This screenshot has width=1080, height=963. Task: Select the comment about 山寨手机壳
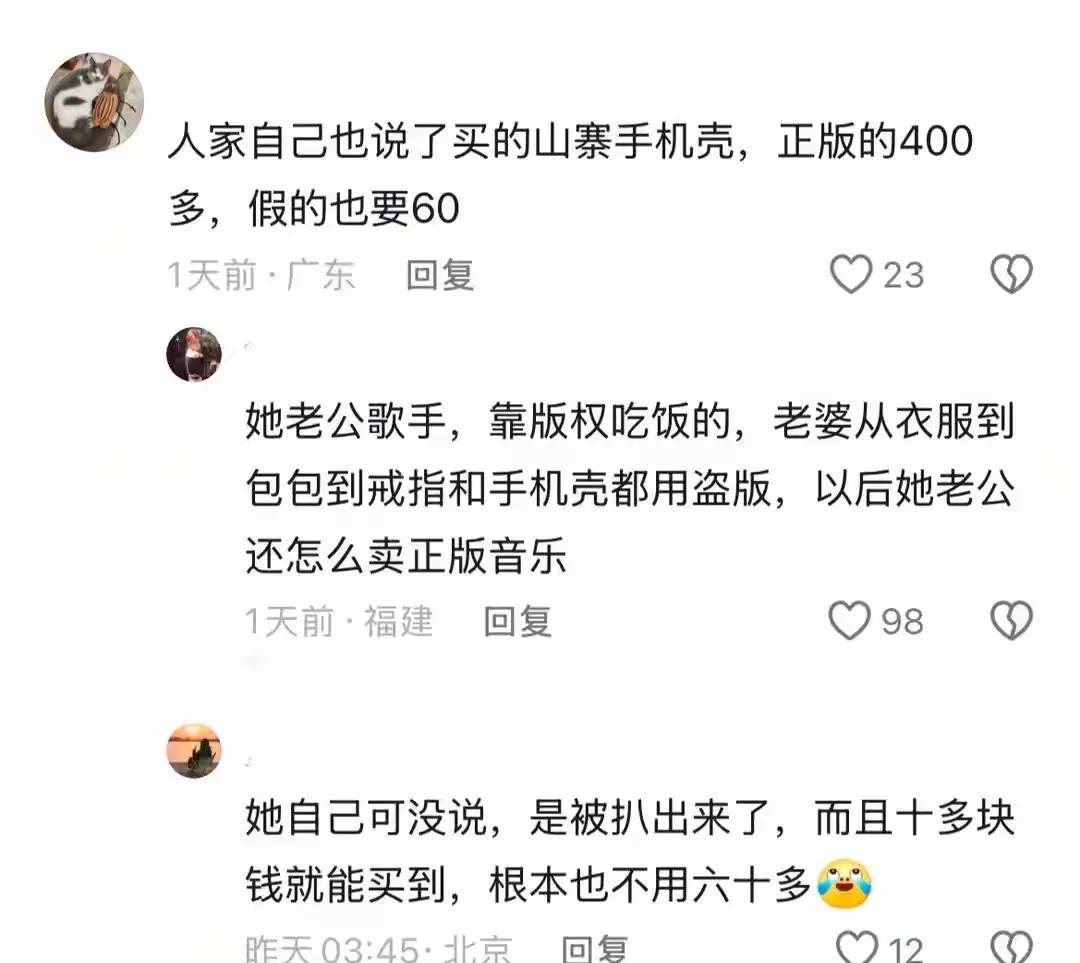(570, 174)
